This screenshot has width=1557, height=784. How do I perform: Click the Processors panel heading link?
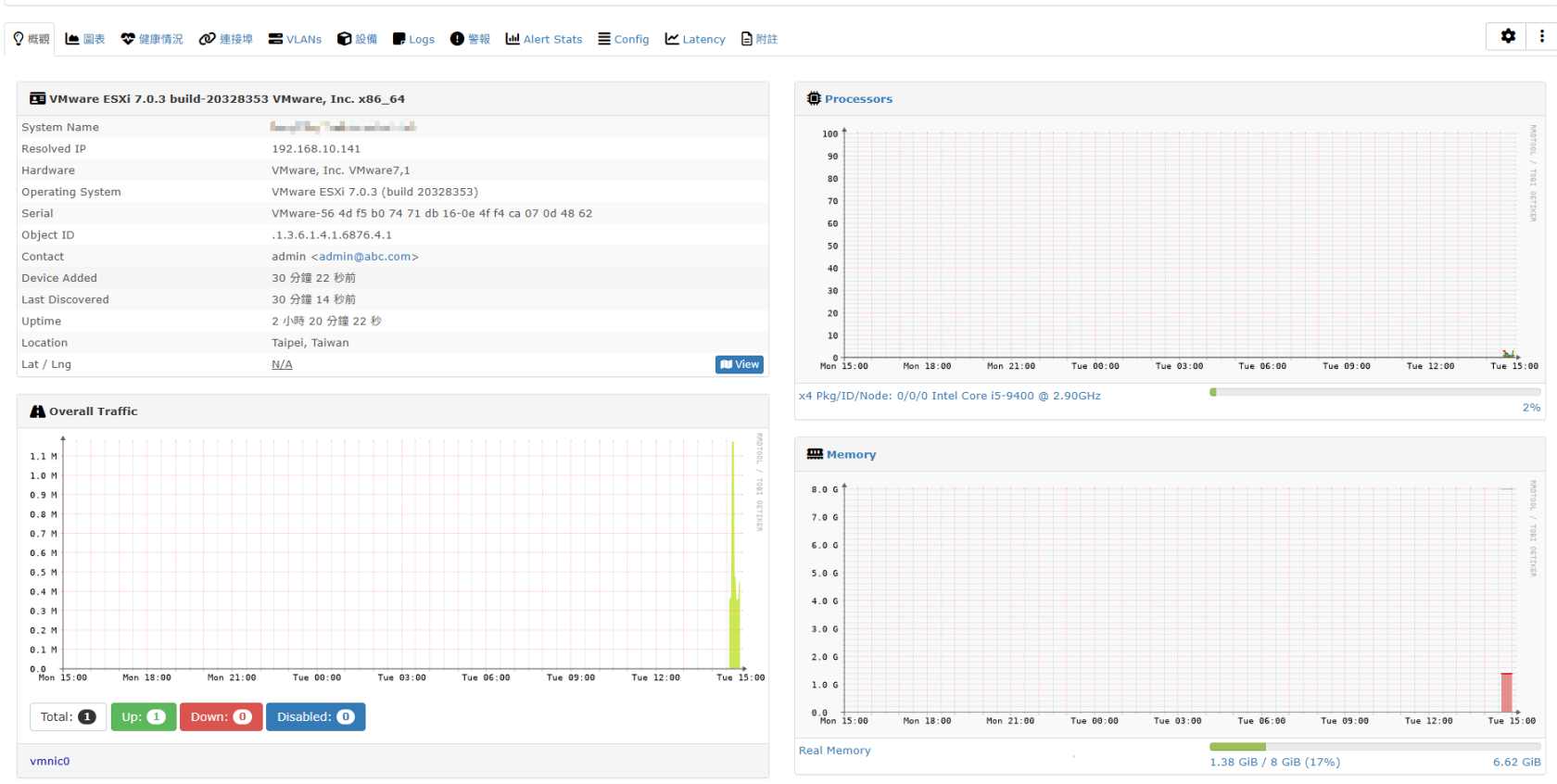coord(858,99)
